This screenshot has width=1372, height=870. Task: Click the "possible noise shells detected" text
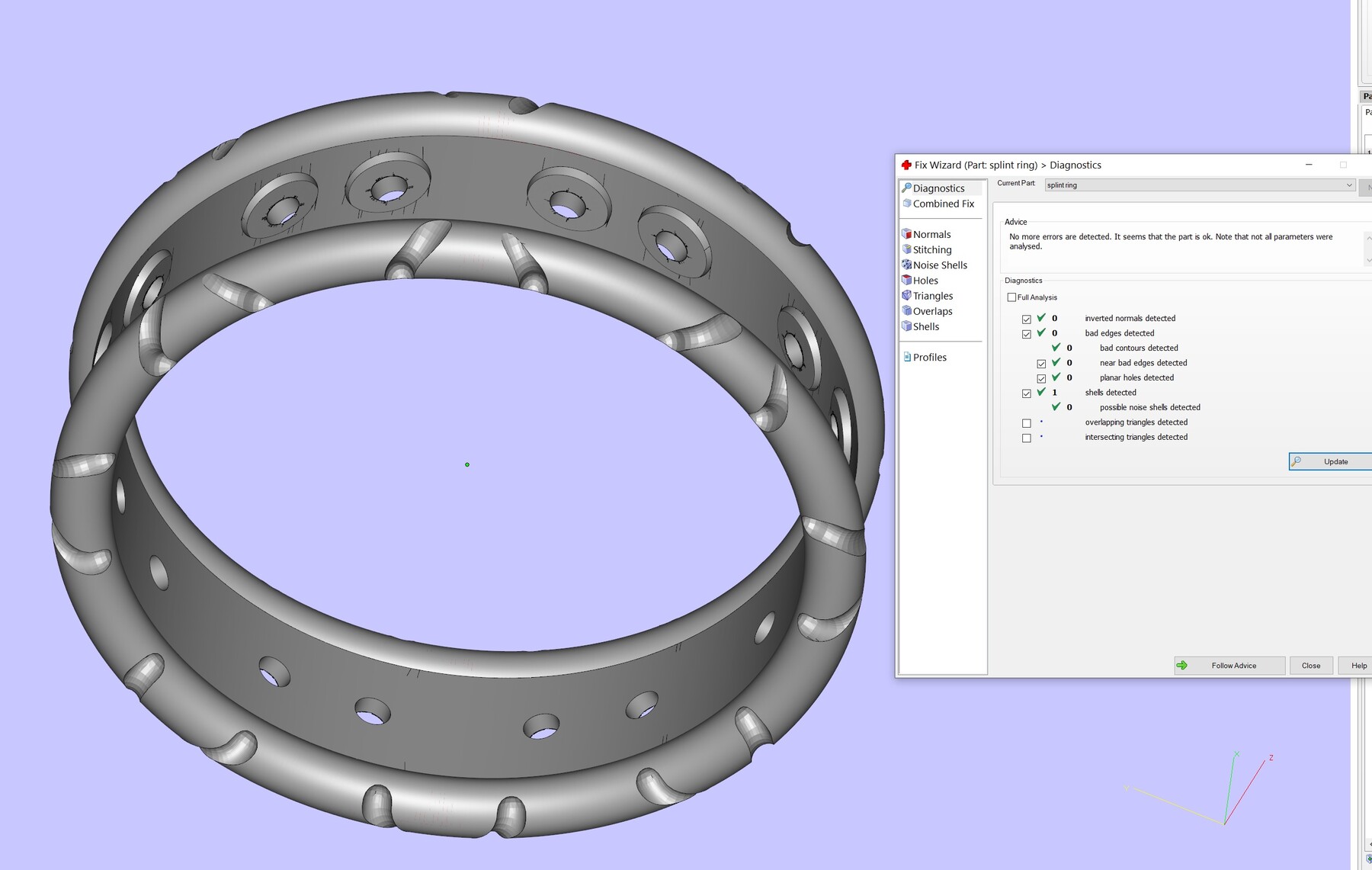tap(1150, 408)
